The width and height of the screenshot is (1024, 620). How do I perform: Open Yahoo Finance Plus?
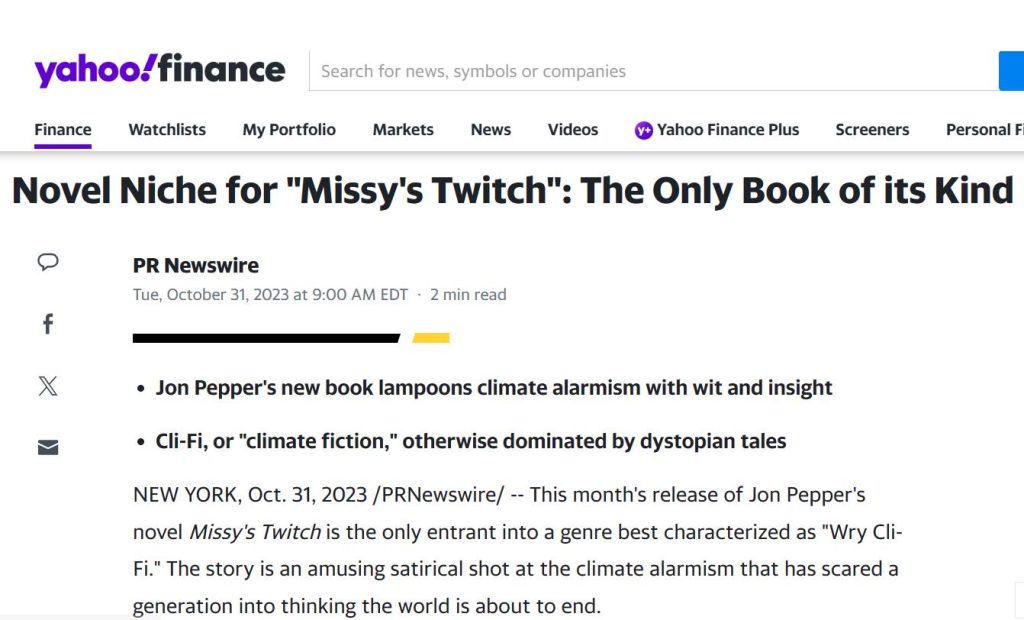coord(717,130)
